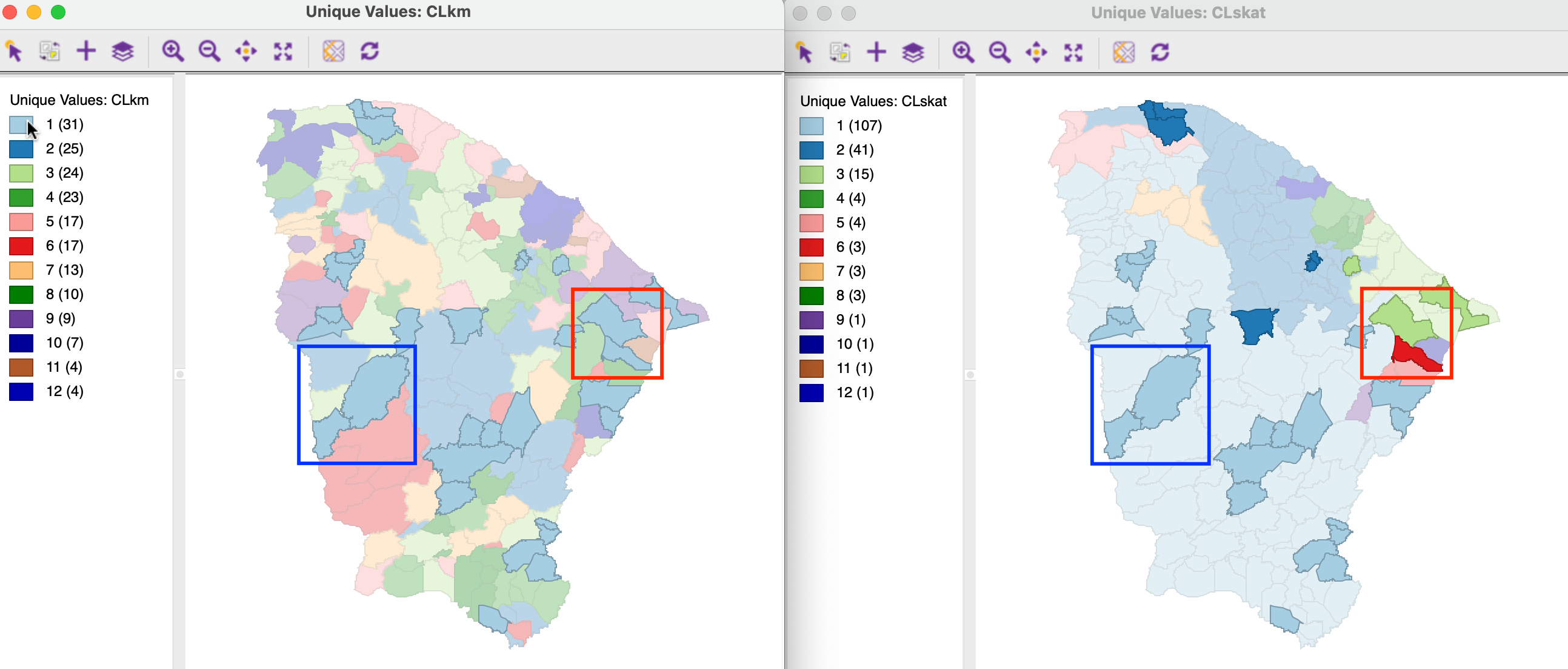
Task: Select pan tool in CLkm toolbar
Action: tap(246, 51)
